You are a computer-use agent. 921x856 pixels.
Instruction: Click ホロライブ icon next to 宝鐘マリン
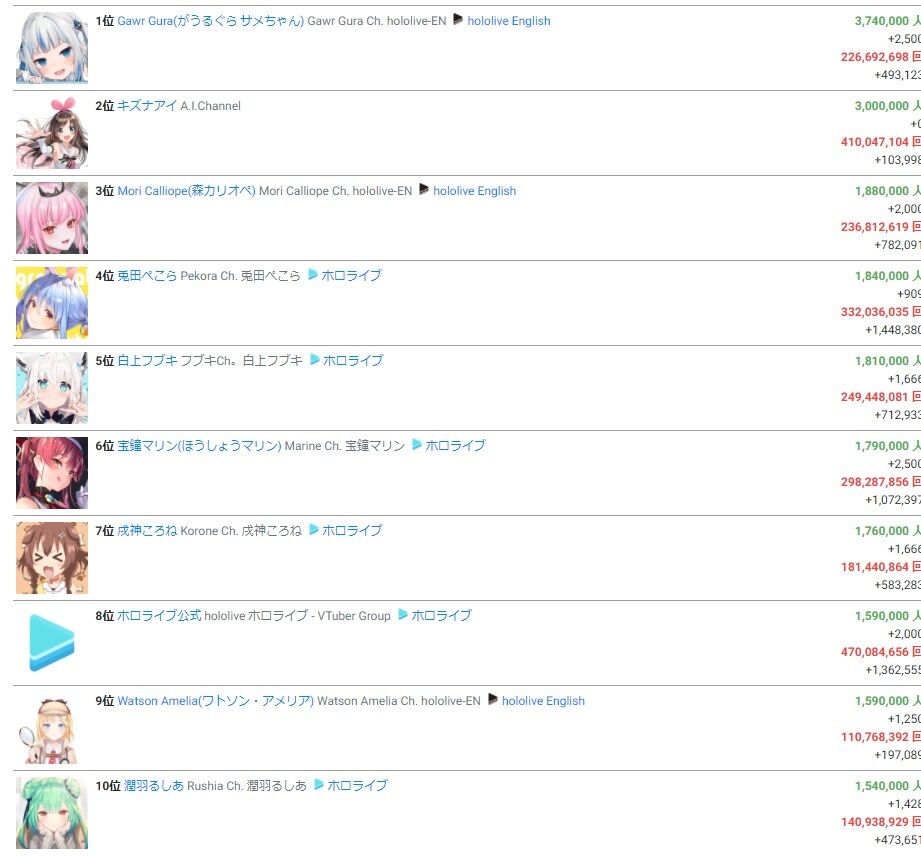coord(416,445)
